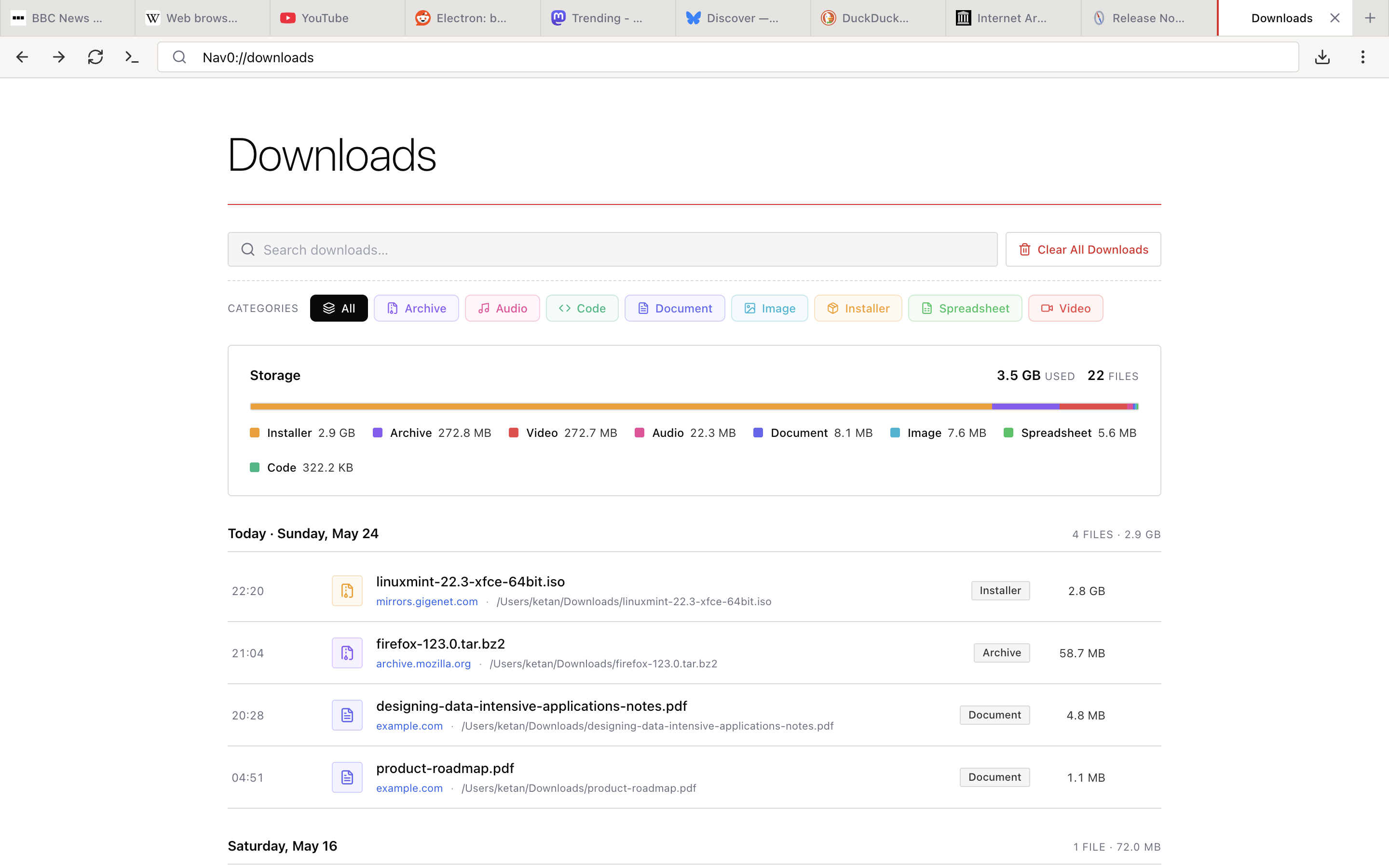Click the Saturday, May 16 date heading
Image resolution: width=1389 pixels, height=868 pixels.
[x=283, y=846]
